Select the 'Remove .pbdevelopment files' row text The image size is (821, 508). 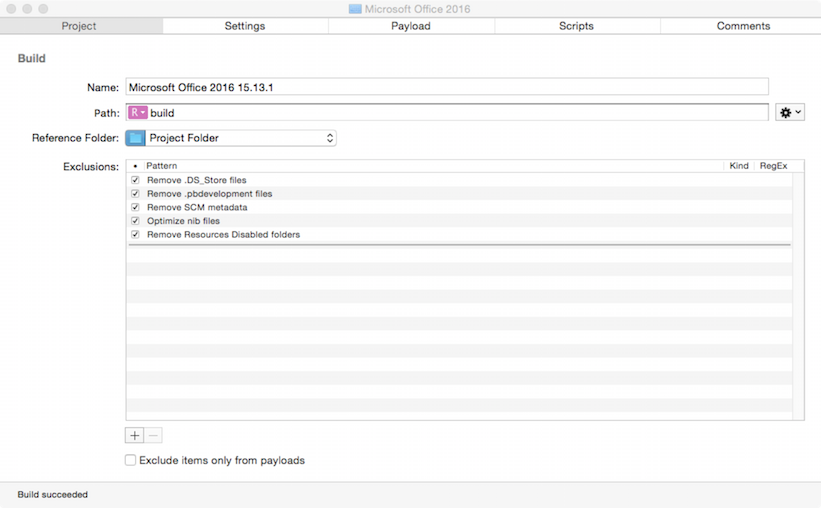(x=209, y=194)
